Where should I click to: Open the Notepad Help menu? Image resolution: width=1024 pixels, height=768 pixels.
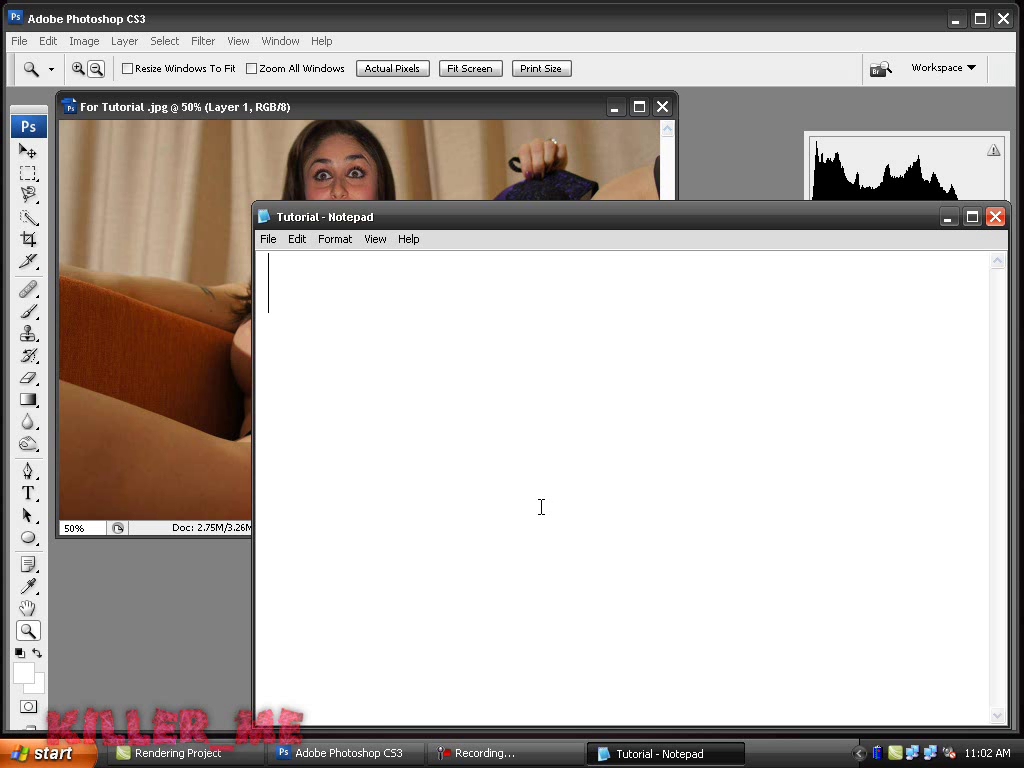point(409,239)
